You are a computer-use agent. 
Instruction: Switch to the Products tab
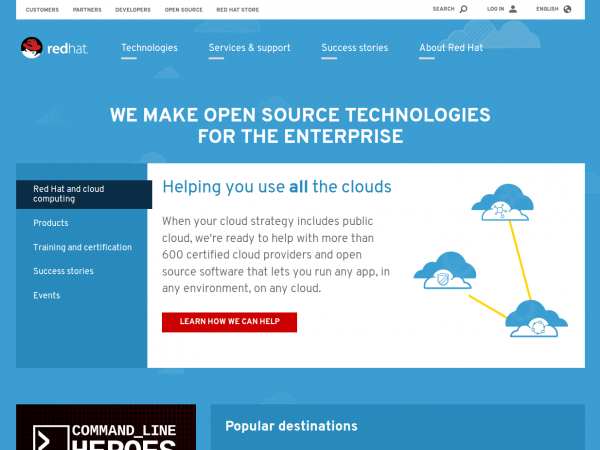click(51, 223)
